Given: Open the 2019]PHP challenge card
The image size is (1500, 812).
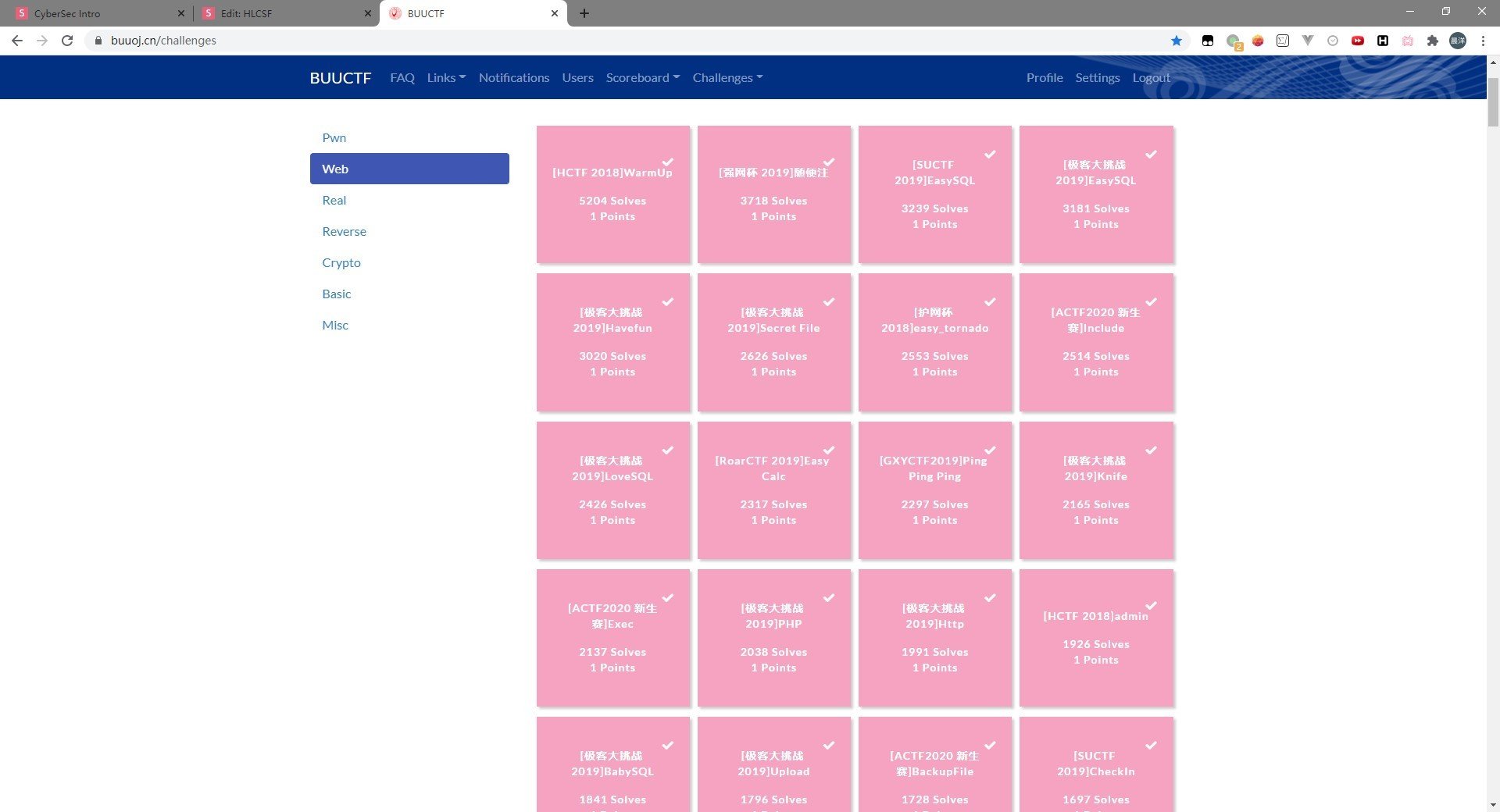Looking at the screenshot, I should (774, 638).
